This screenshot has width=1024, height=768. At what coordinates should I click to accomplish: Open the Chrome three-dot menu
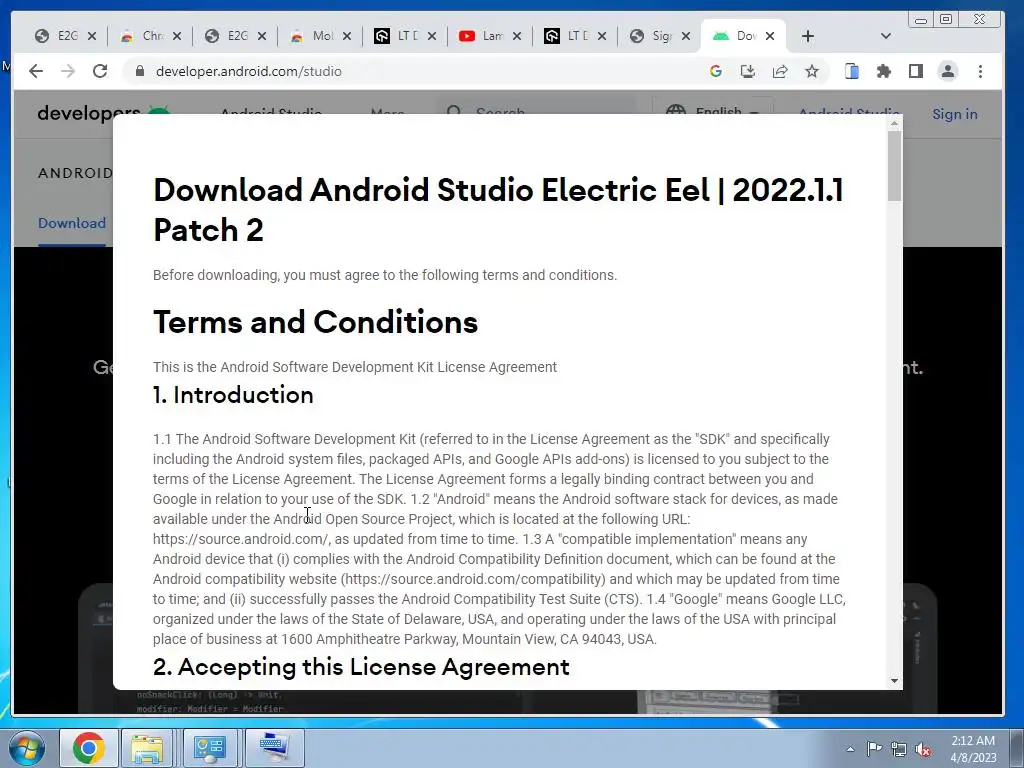980,71
